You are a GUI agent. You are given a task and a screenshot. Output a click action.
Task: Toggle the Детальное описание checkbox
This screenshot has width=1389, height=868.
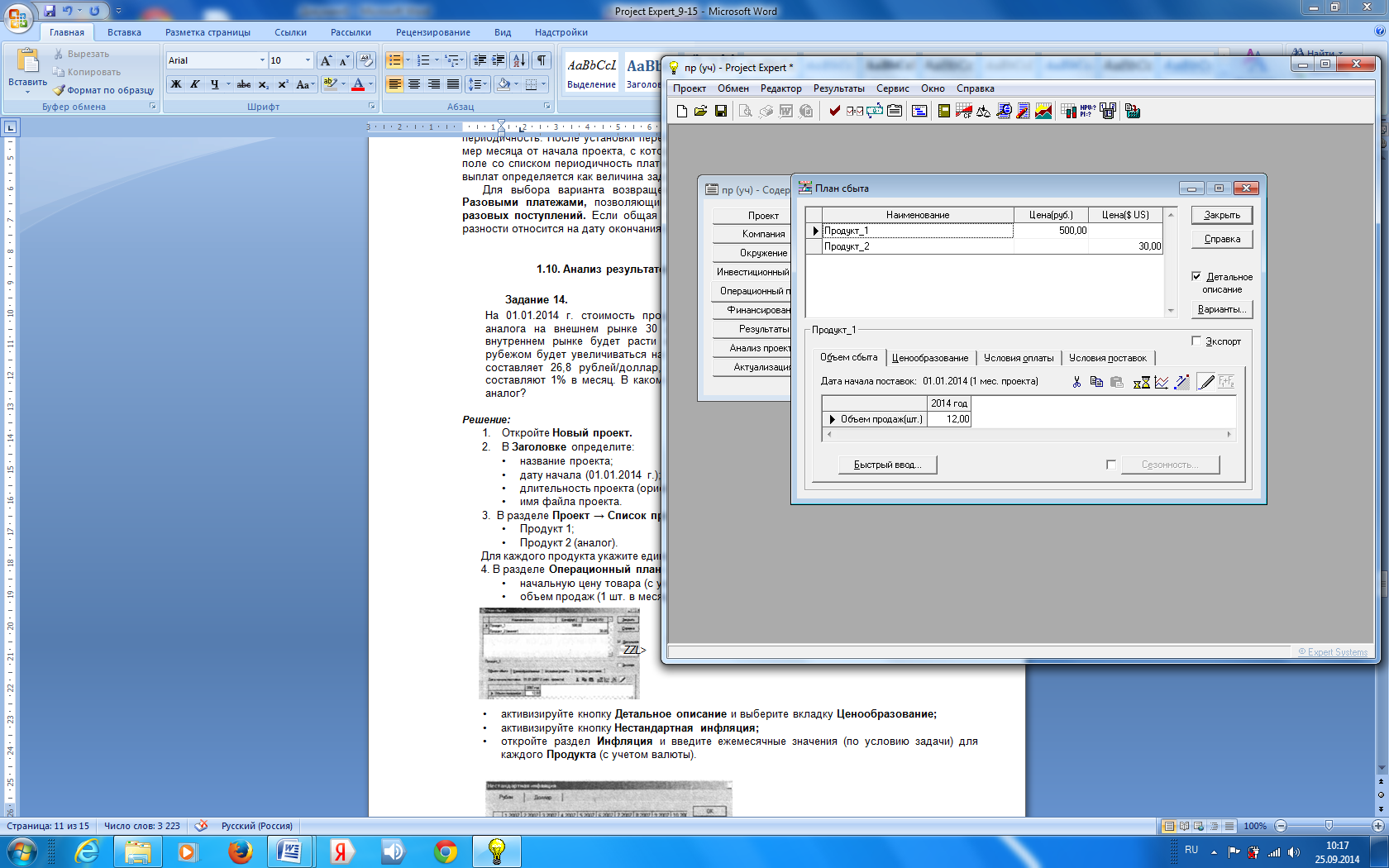click(1196, 276)
